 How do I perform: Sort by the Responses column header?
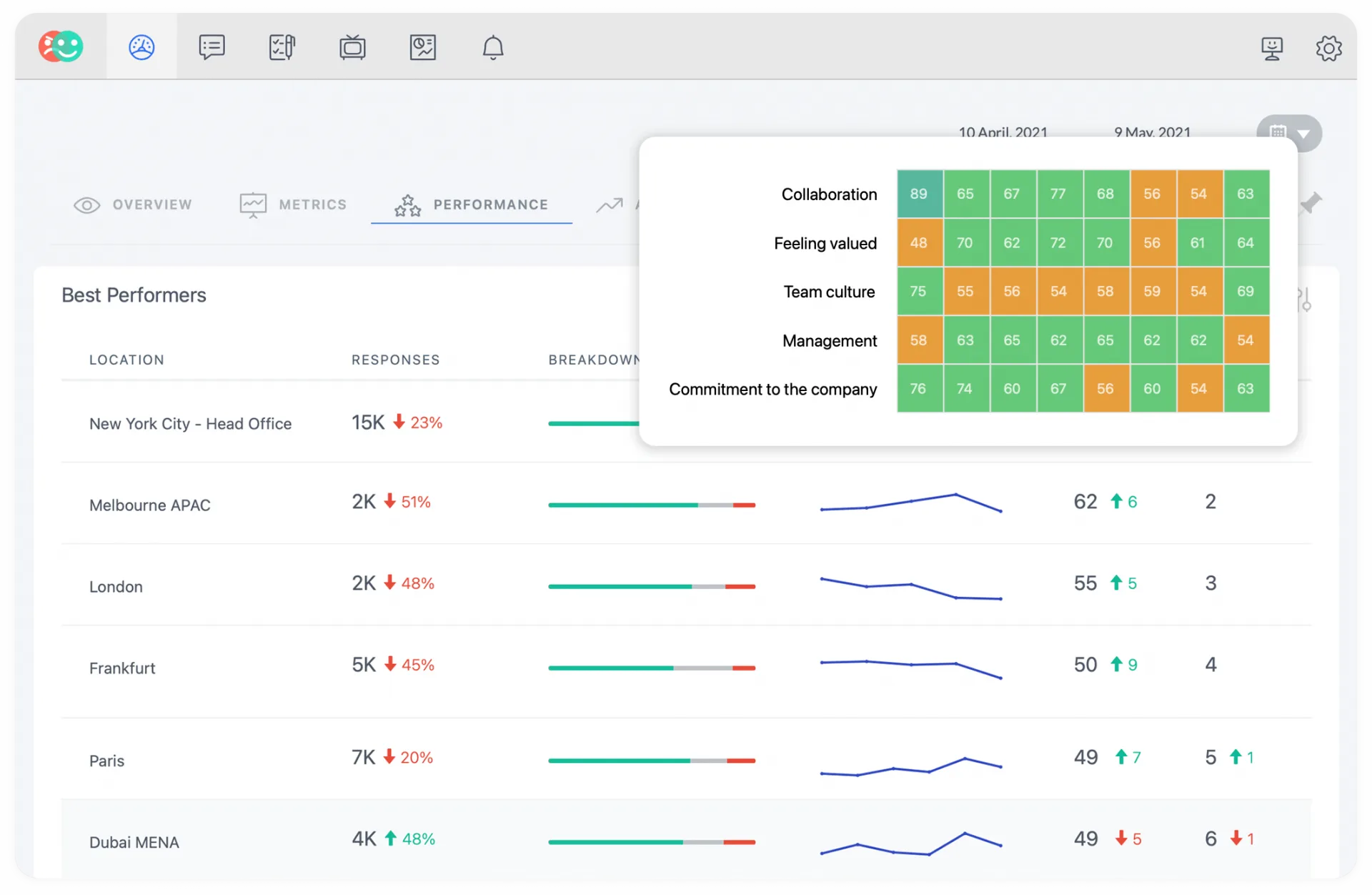pos(395,360)
